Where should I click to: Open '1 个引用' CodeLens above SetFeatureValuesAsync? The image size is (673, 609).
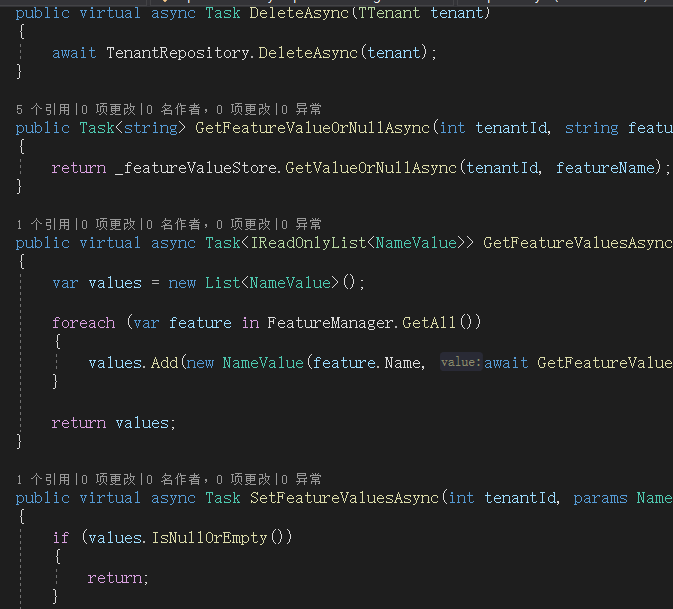click(x=43, y=479)
